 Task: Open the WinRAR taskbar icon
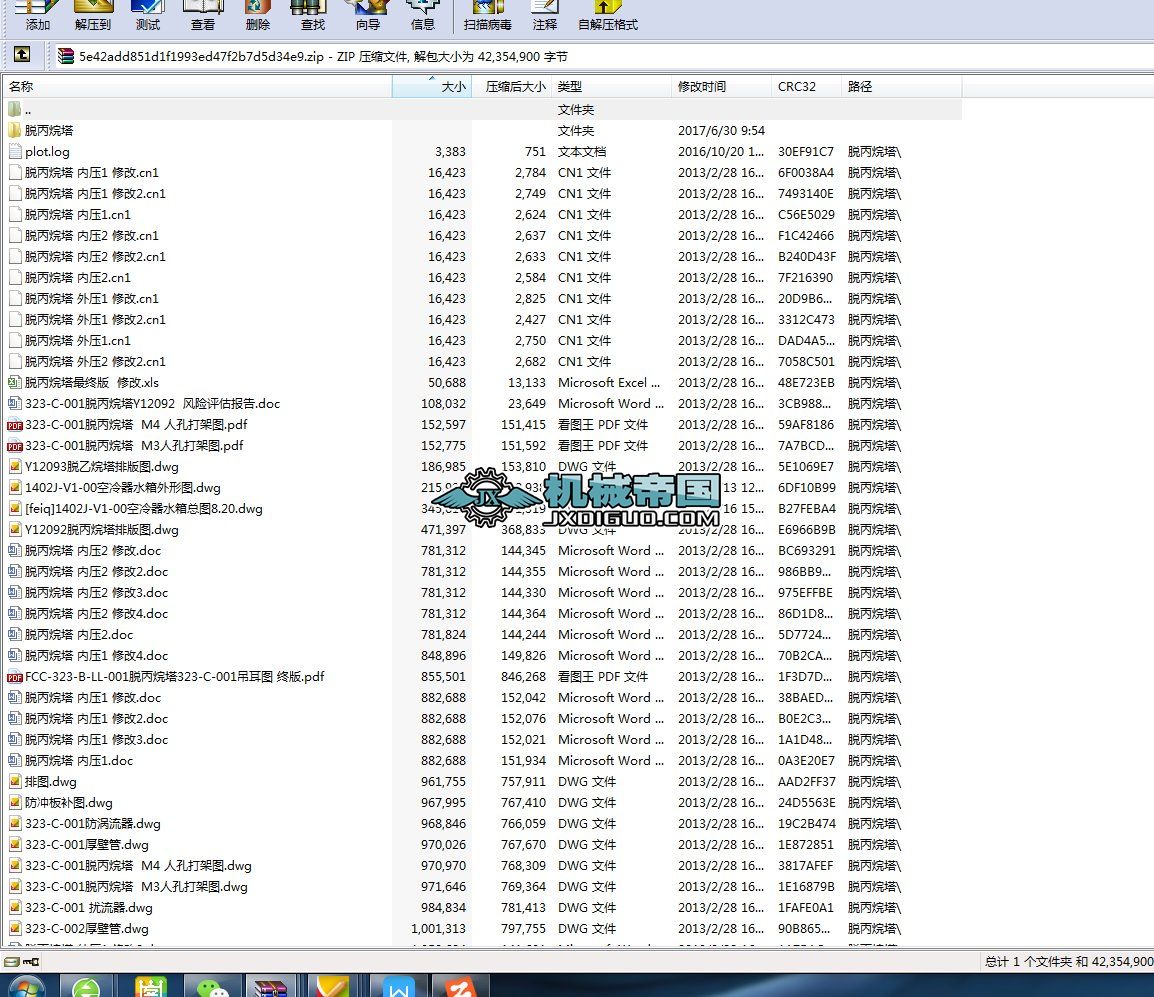(271, 987)
